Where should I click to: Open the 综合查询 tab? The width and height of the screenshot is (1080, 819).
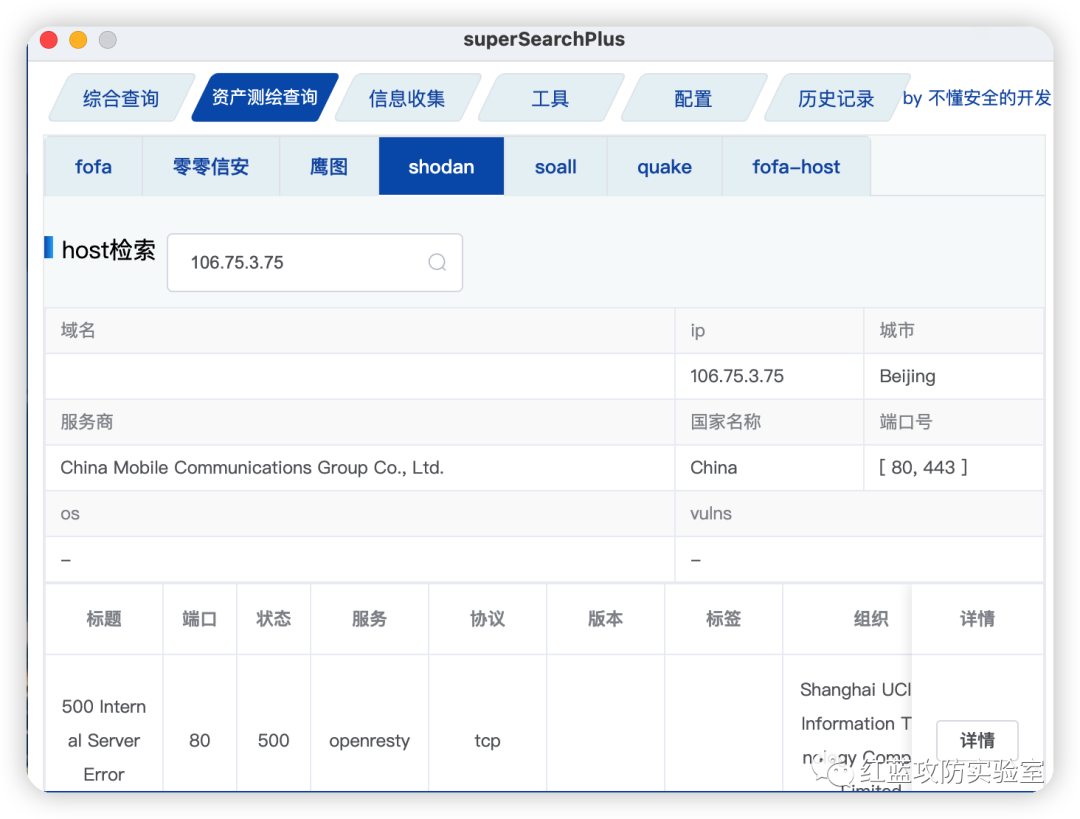click(121, 99)
